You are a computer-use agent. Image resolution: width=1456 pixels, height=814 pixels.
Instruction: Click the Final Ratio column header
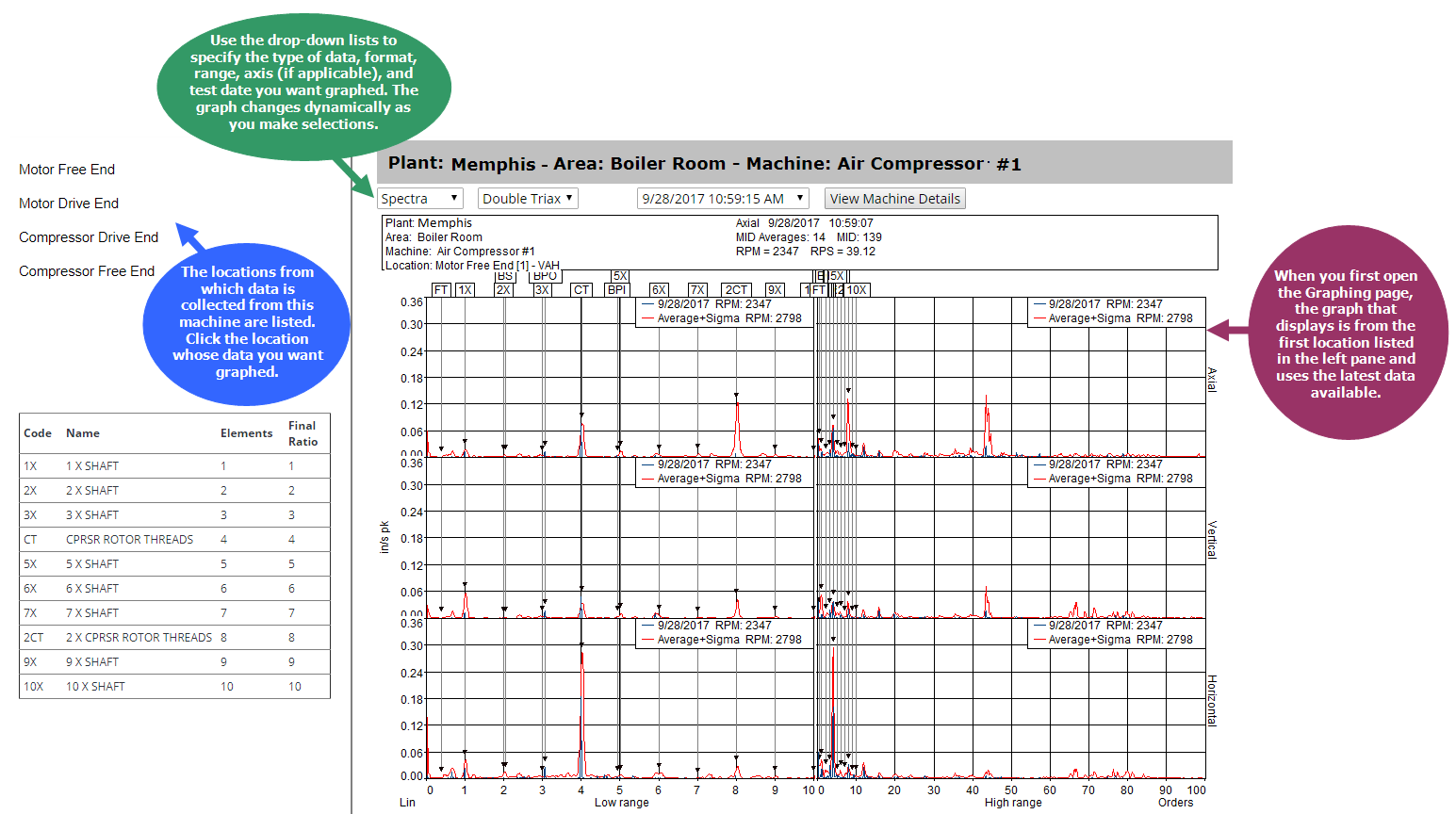click(303, 433)
